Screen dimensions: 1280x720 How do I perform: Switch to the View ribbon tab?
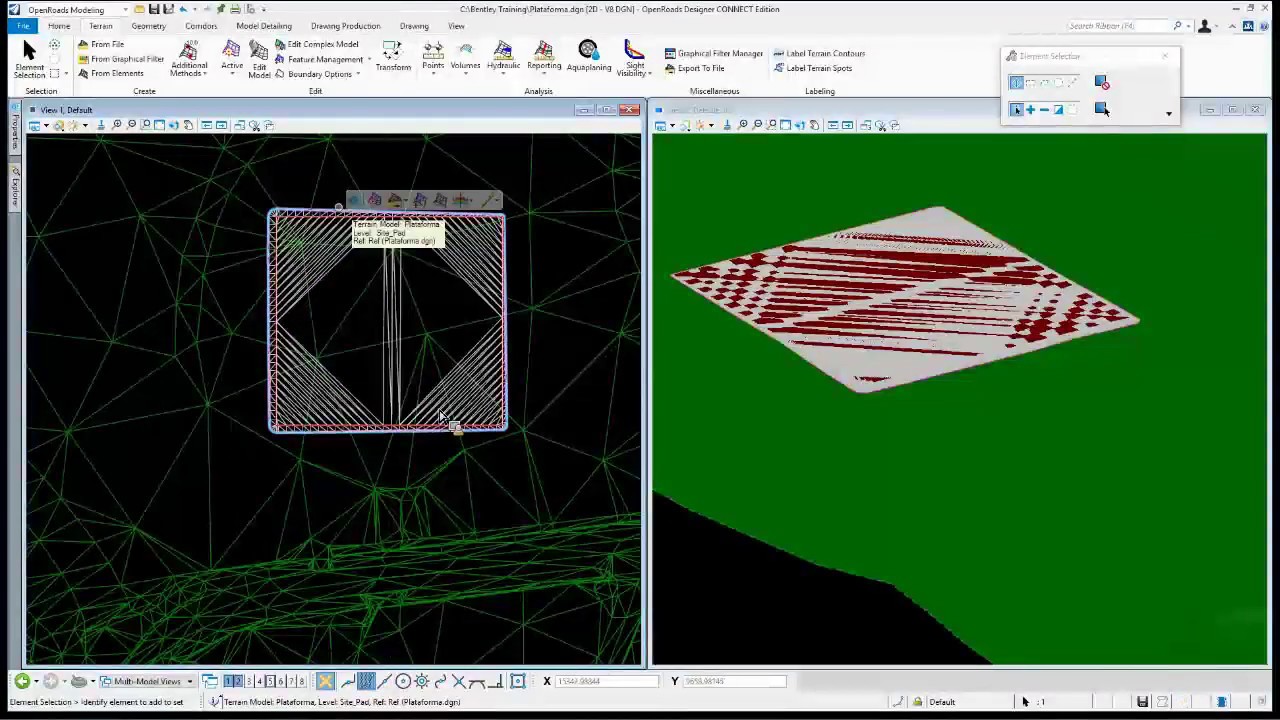pos(456,26)
